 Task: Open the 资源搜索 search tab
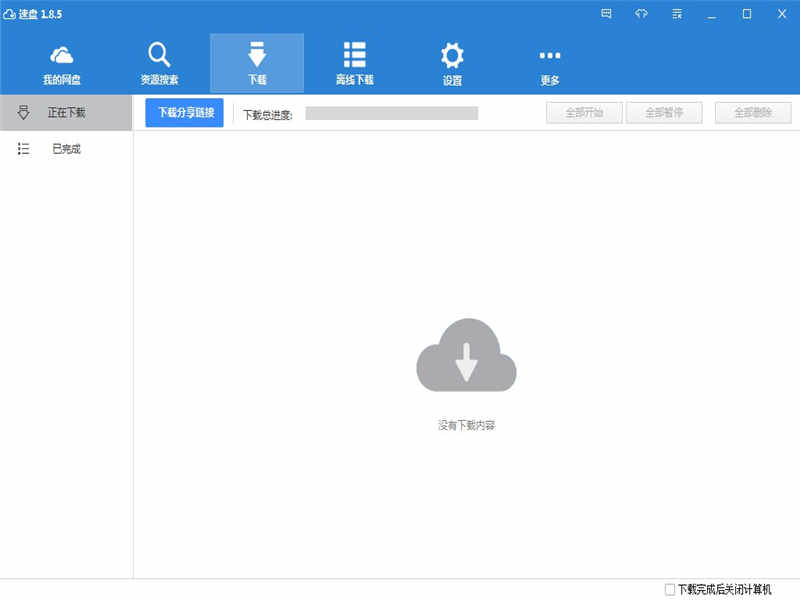point(159,64)
